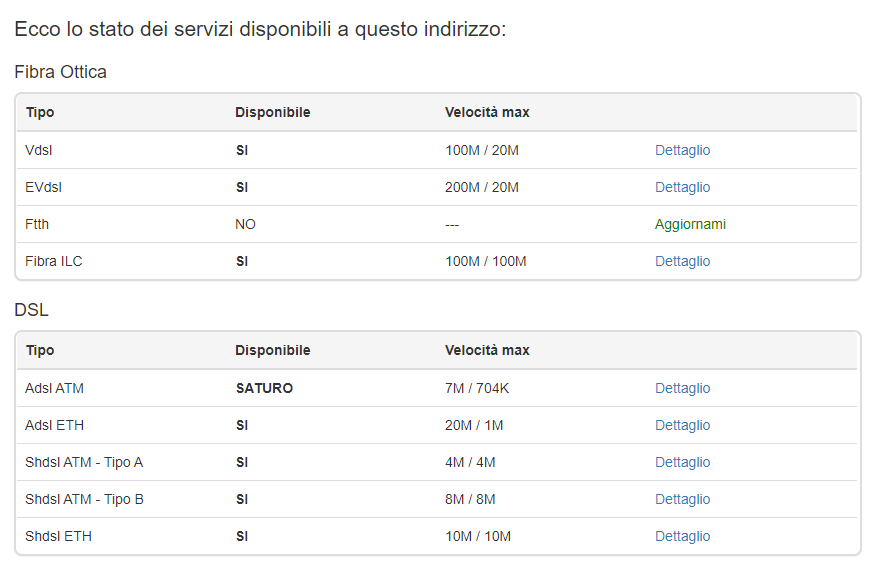This screenshot has width=878, height=568.
Task: Click Tipo header in Fibra Ottica table
Action: coord(40,112)
